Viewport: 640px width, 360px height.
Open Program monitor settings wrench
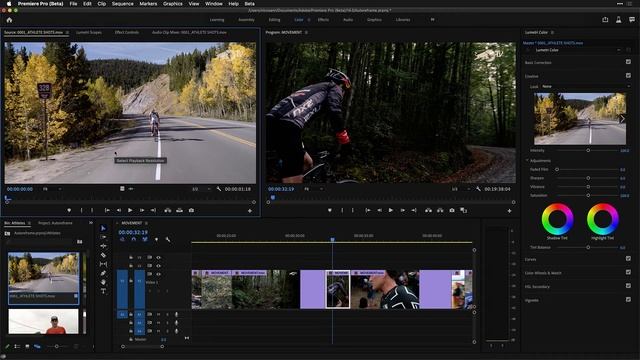point(478,189)
